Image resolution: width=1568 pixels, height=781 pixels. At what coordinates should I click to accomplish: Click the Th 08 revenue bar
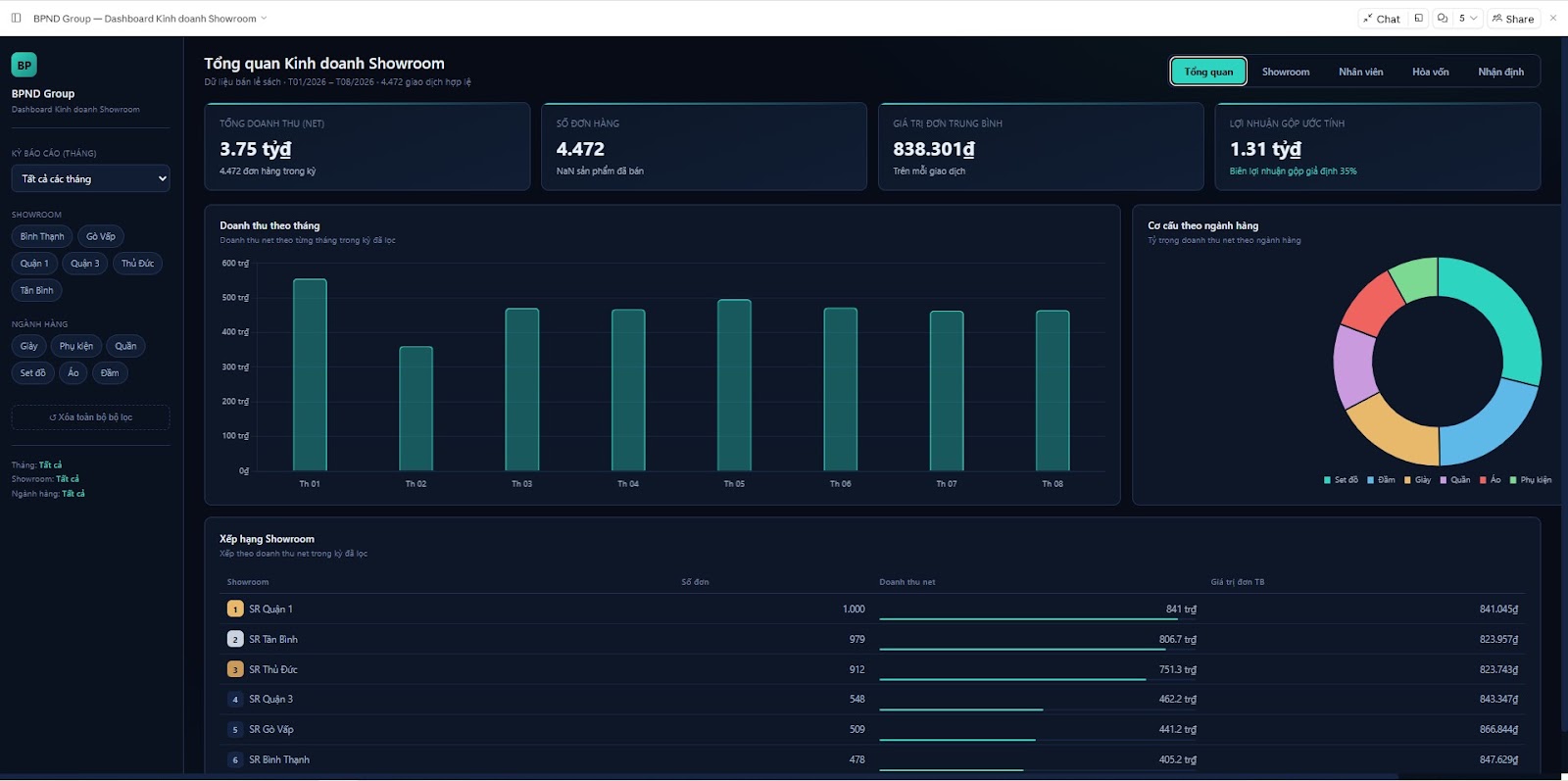1053,391
